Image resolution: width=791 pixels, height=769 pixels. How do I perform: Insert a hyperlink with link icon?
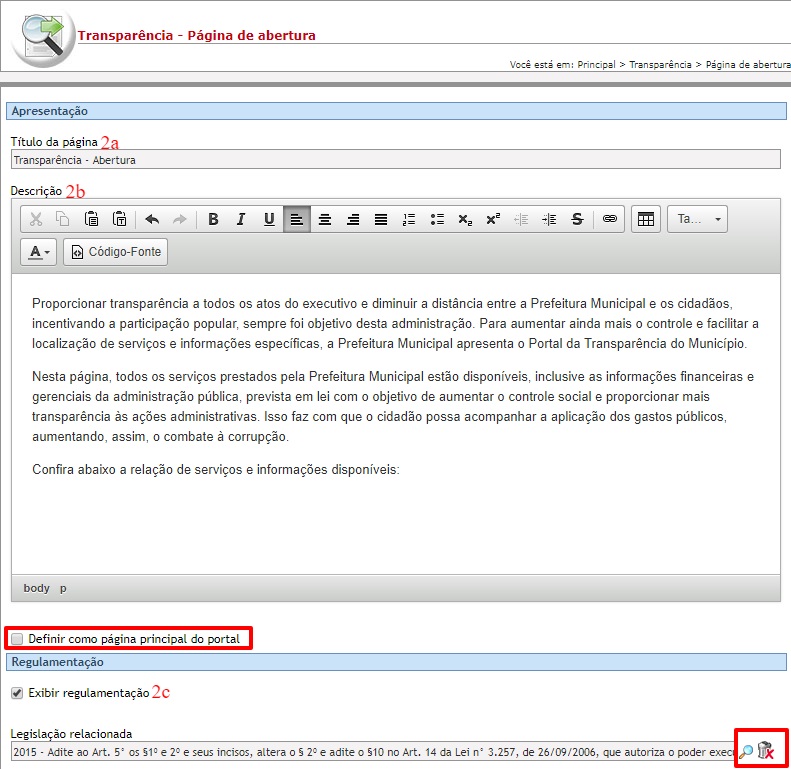[609, 219]
